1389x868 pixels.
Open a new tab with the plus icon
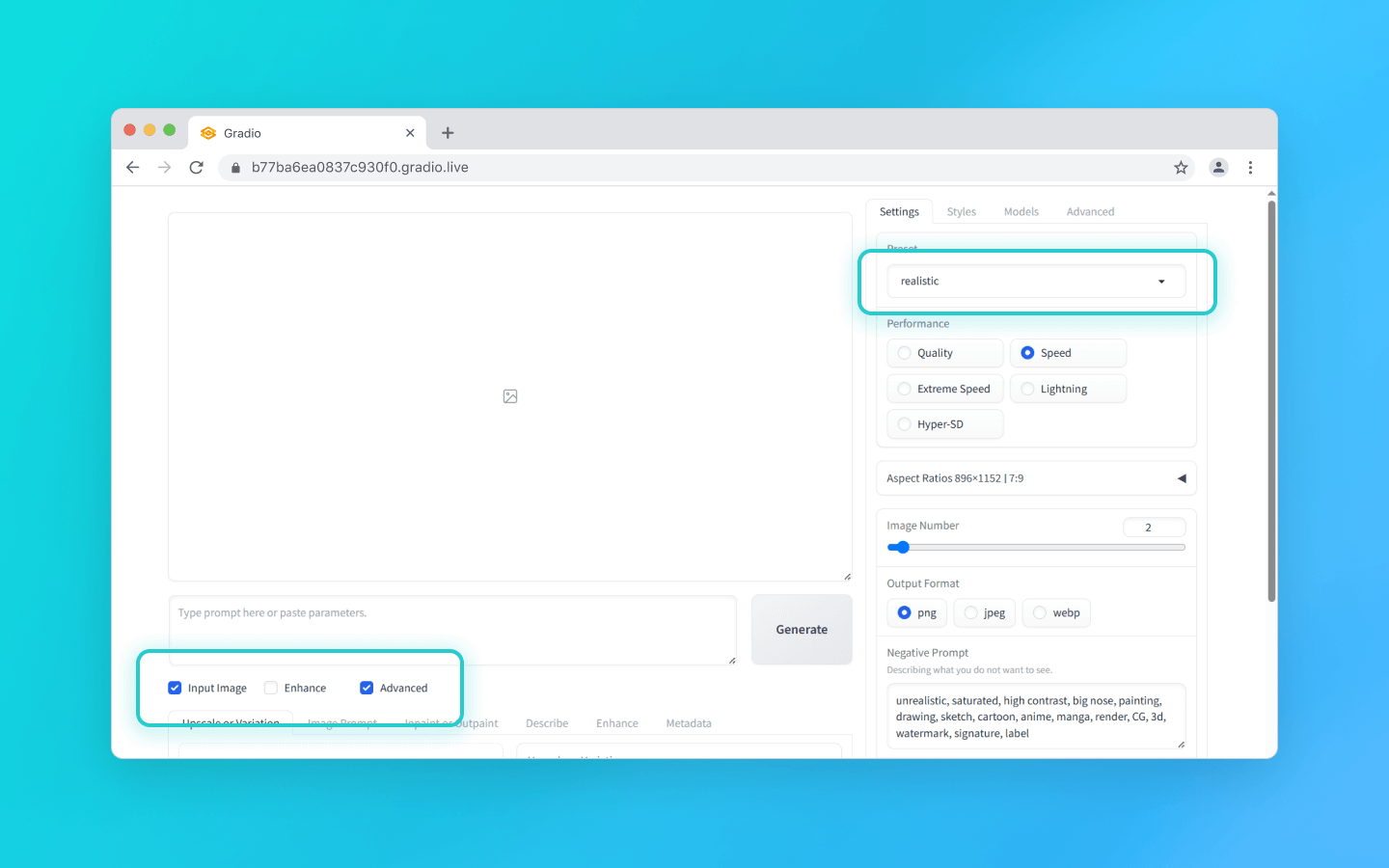(448, 133)
